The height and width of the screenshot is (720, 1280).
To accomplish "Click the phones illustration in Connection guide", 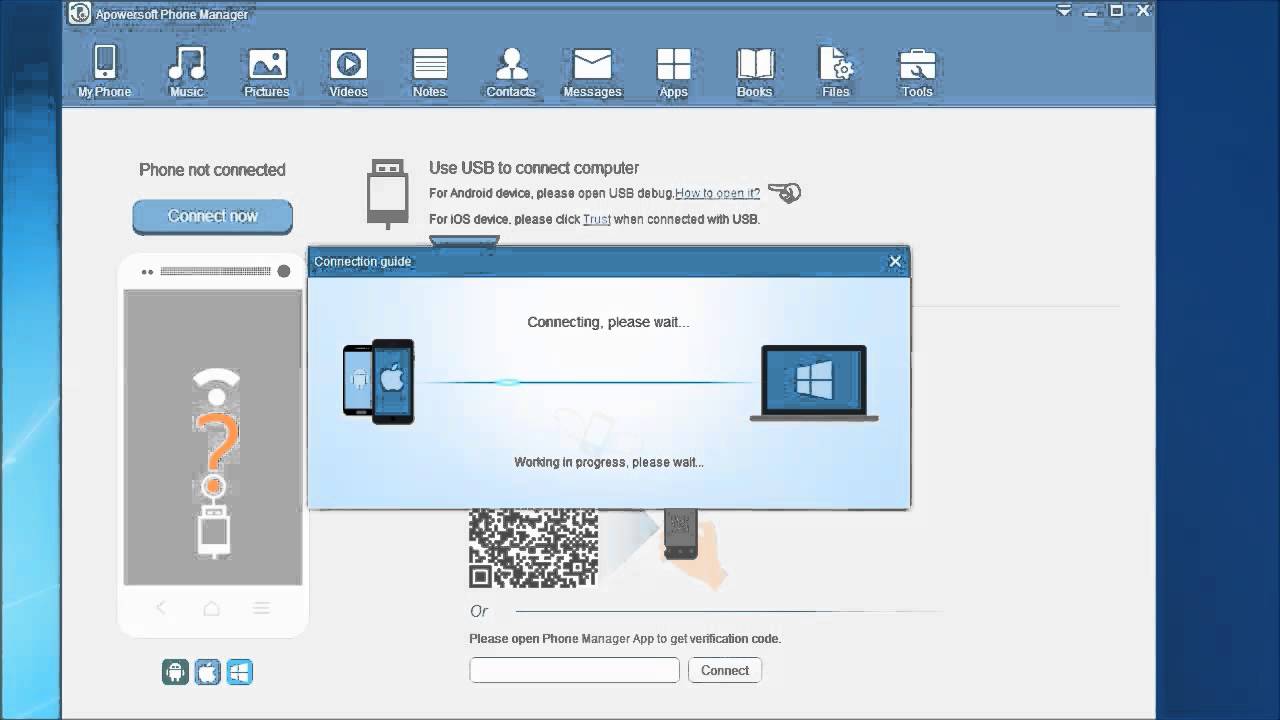I will (x=378, y=382).
